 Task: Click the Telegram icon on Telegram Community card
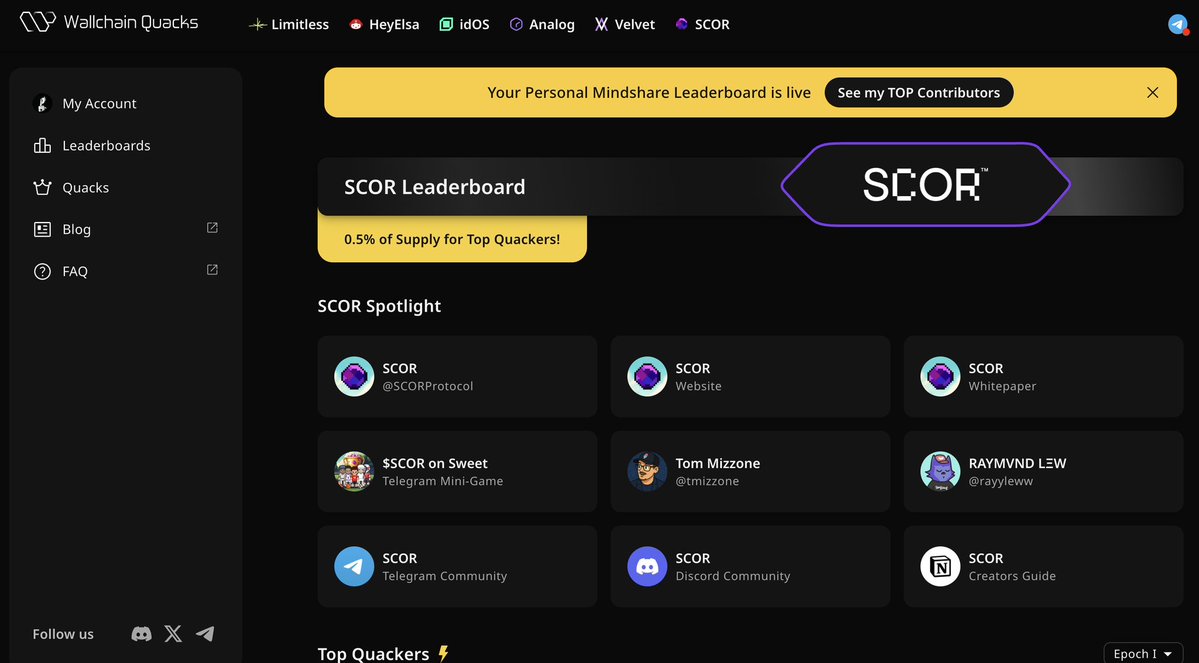(354, 566)
